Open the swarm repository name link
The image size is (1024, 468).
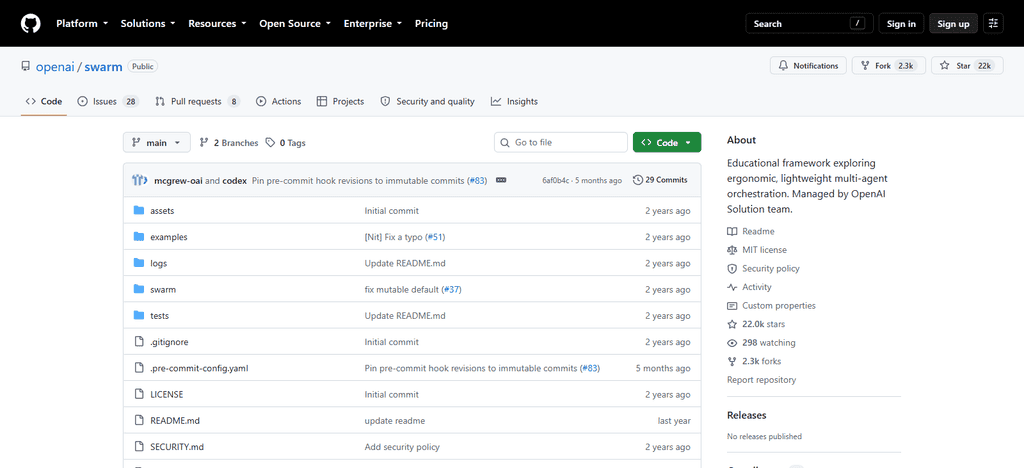coord(103,67)
